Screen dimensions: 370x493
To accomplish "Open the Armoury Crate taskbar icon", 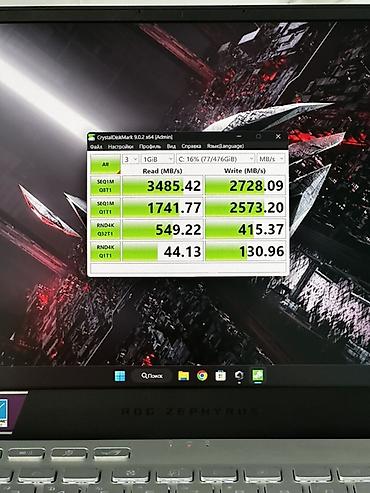I will pyautogui.click(x=239, y=376).
